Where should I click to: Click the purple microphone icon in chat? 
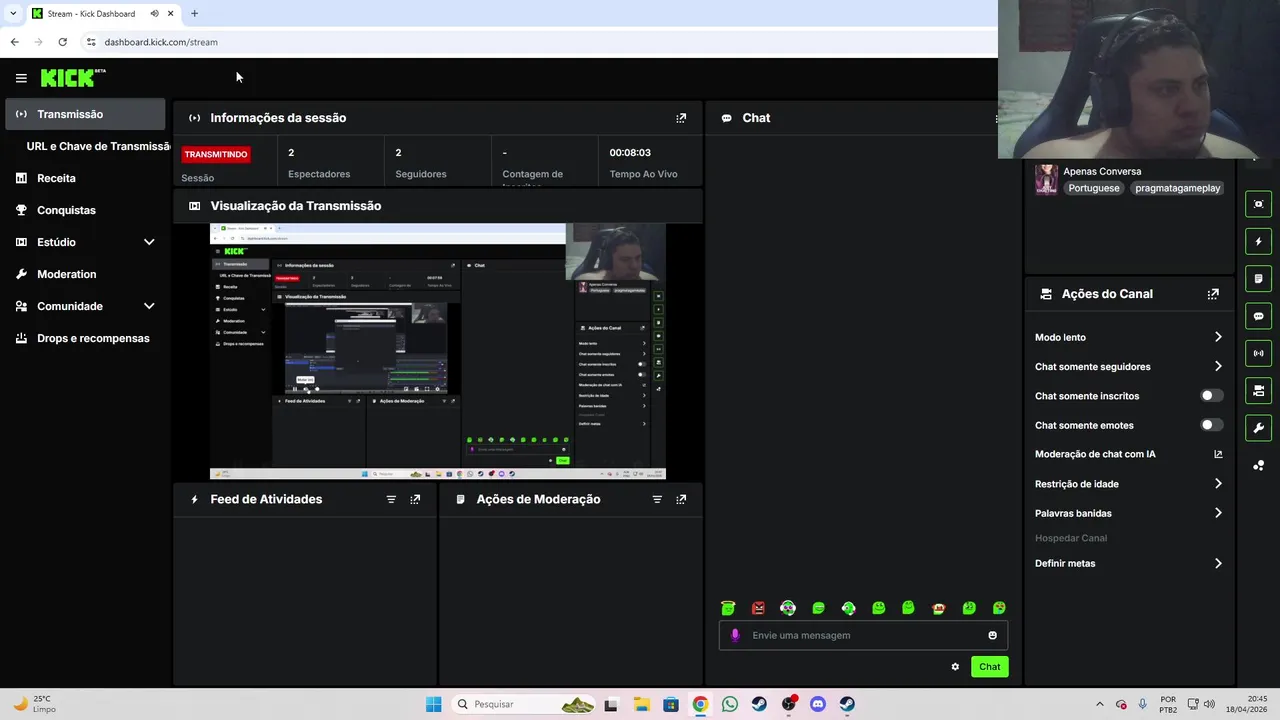coord(735,635)
